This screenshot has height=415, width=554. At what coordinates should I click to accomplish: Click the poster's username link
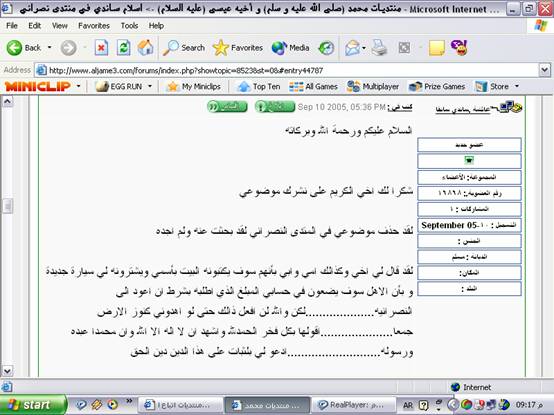(x=462, y=110)
